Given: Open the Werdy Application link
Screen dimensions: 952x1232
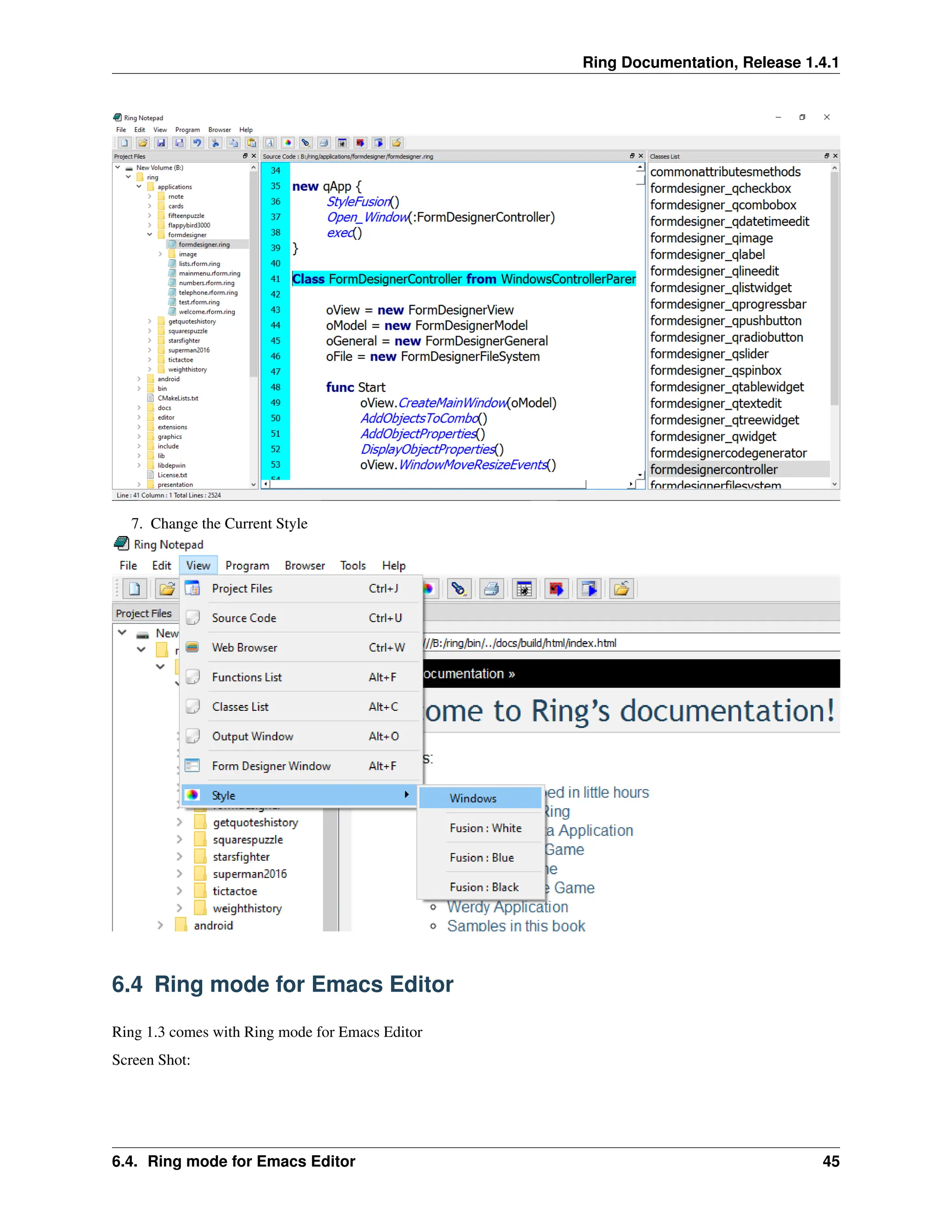Looking at the screenshot, I should click(x=507, y=907).
